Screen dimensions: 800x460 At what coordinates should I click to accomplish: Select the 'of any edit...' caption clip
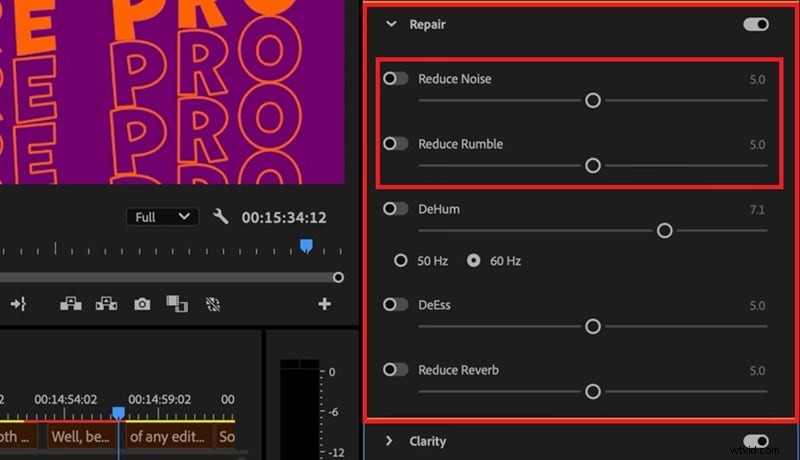coord(167,437)
